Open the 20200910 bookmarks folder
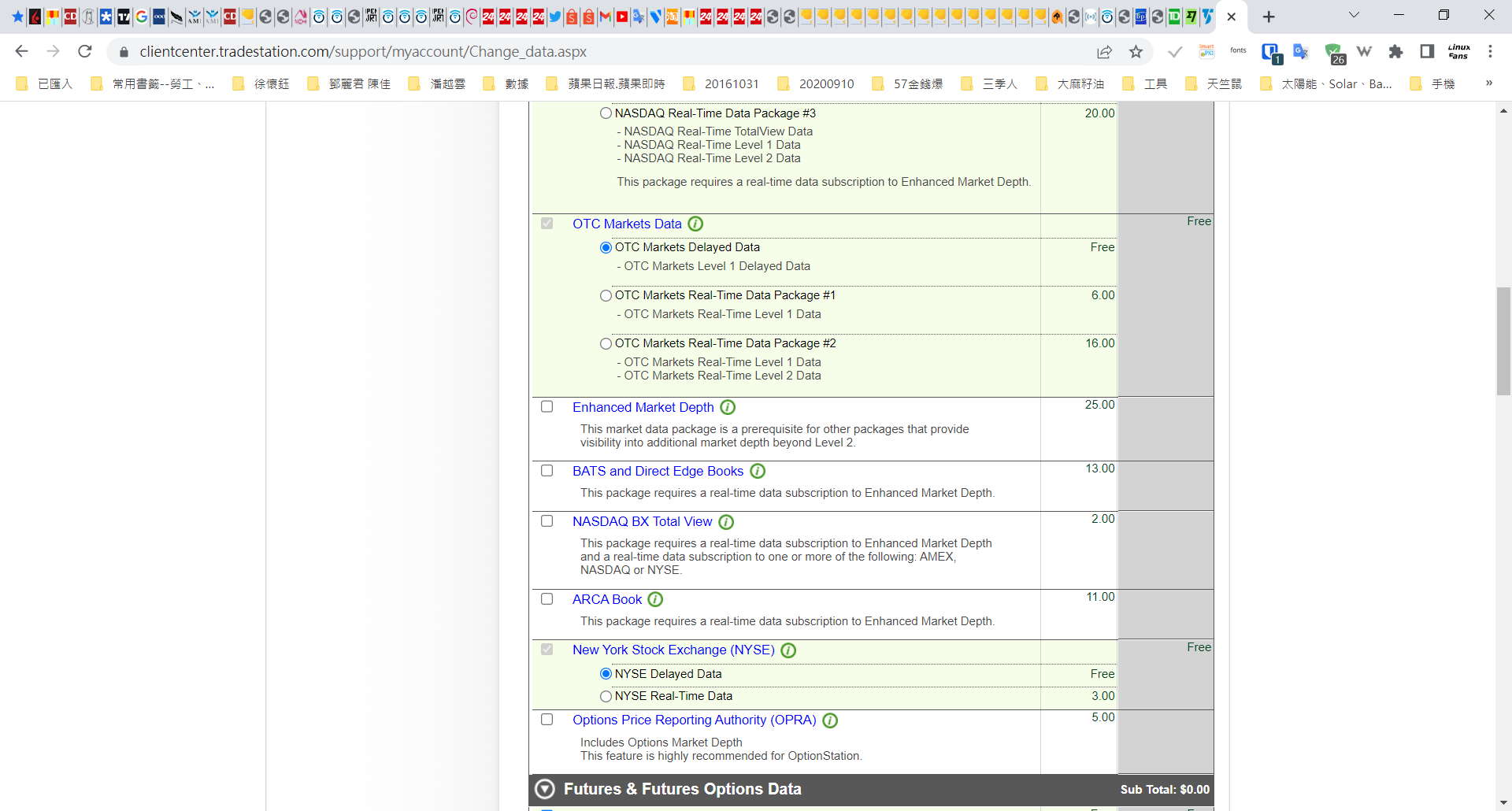 815,83
